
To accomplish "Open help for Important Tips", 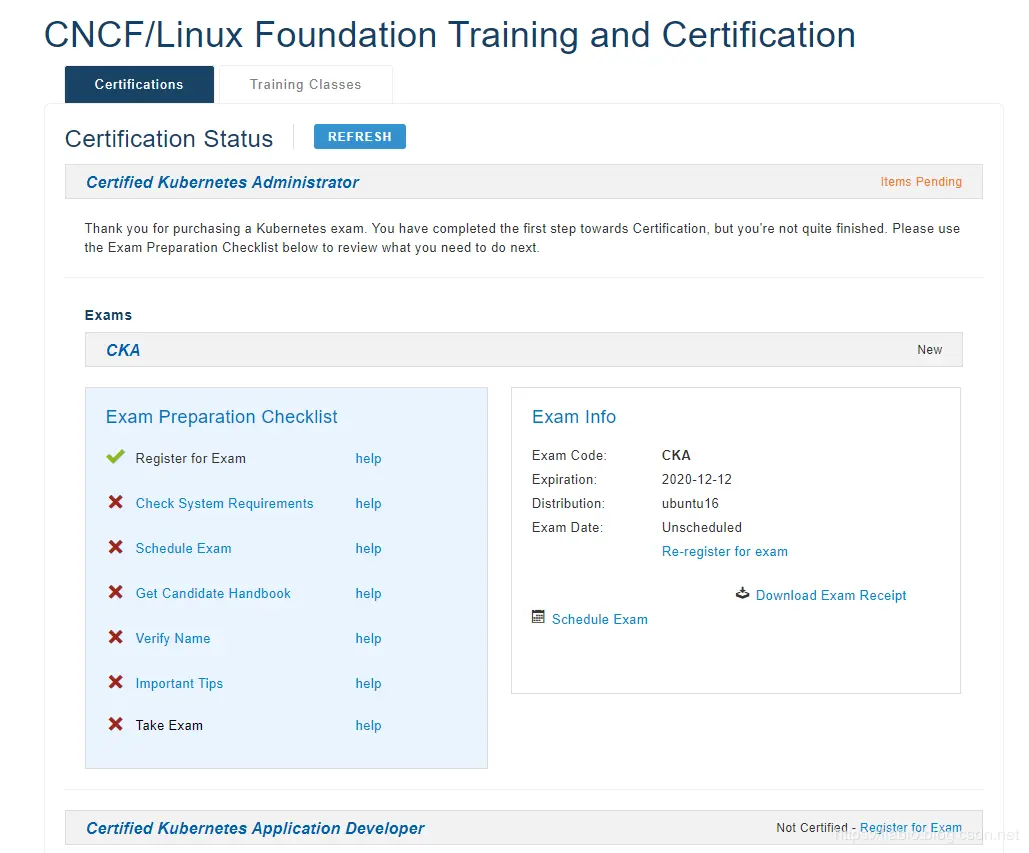I will click(x=368, y=683).
